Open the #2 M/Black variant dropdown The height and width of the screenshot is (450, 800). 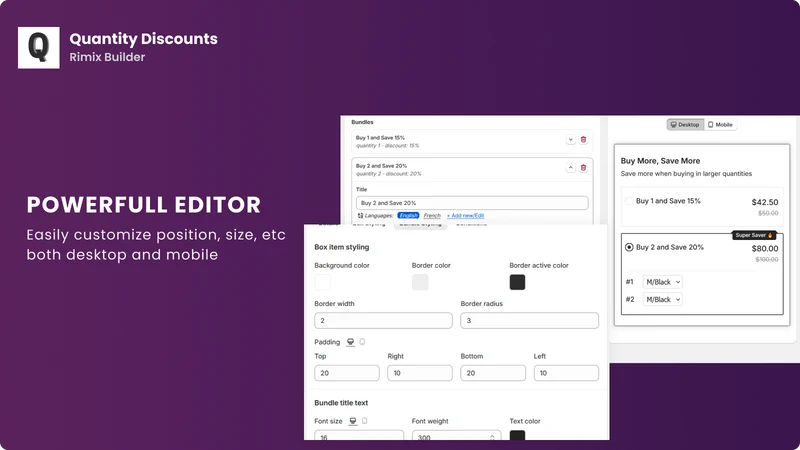click(662, 299)
